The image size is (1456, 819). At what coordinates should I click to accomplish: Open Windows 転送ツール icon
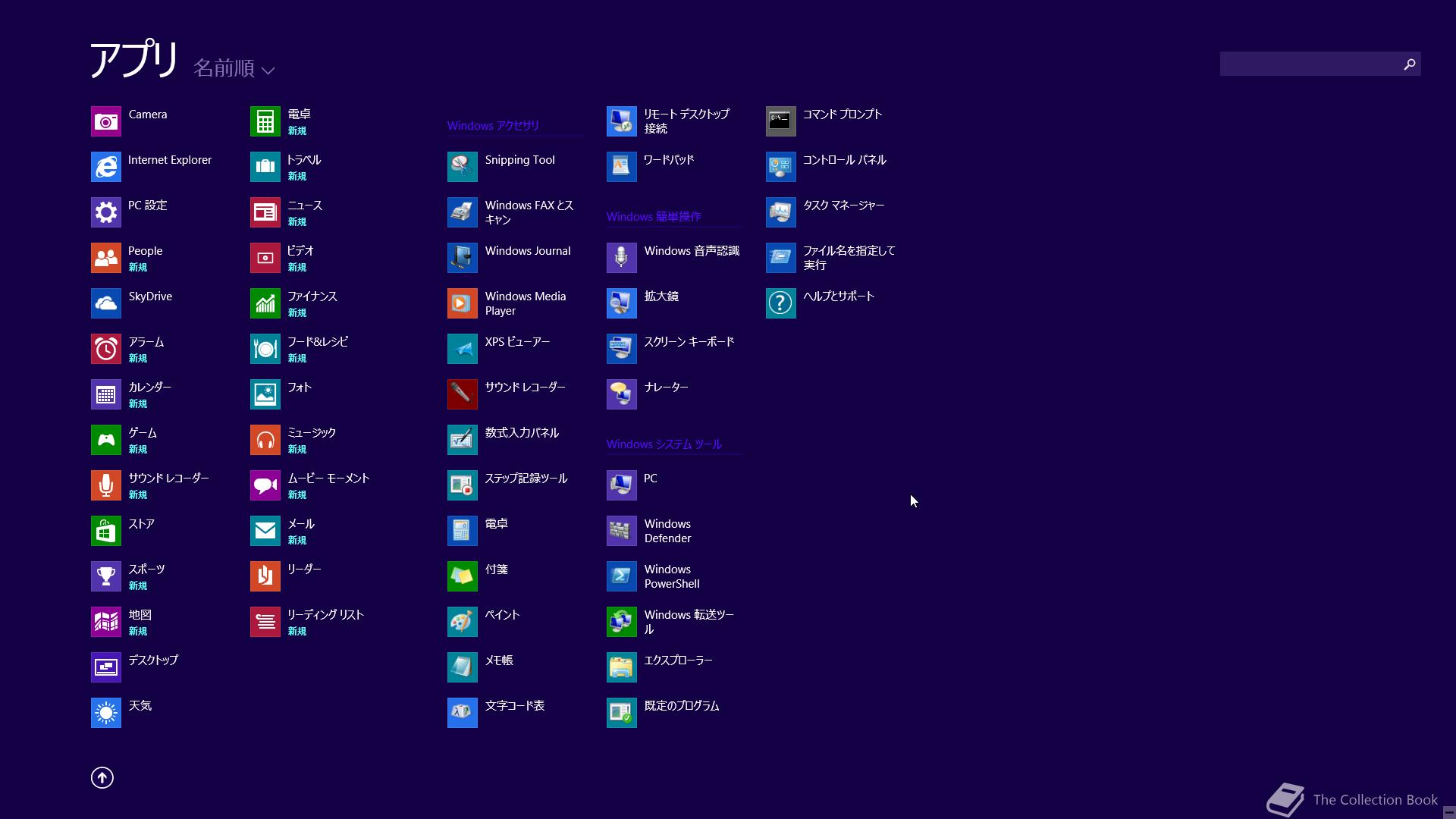click(622, 622)
